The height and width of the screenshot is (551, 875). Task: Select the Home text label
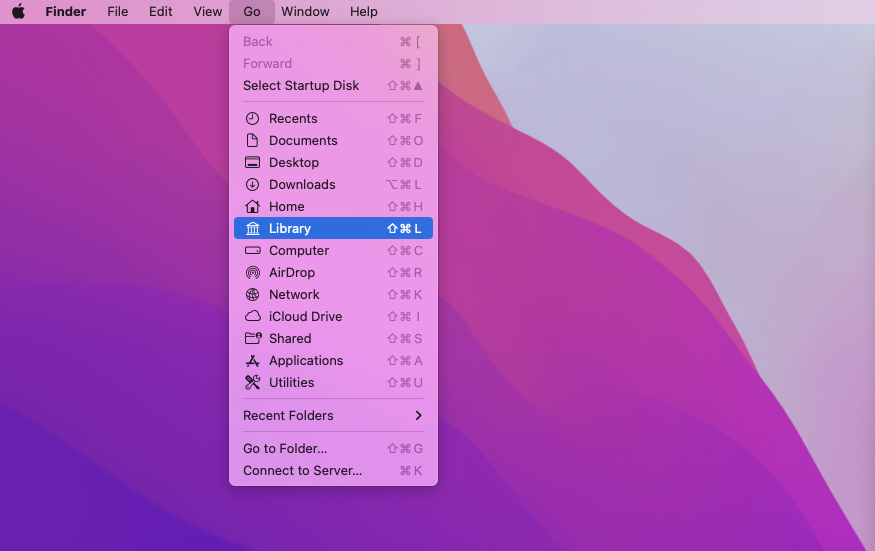pos(287,206)
